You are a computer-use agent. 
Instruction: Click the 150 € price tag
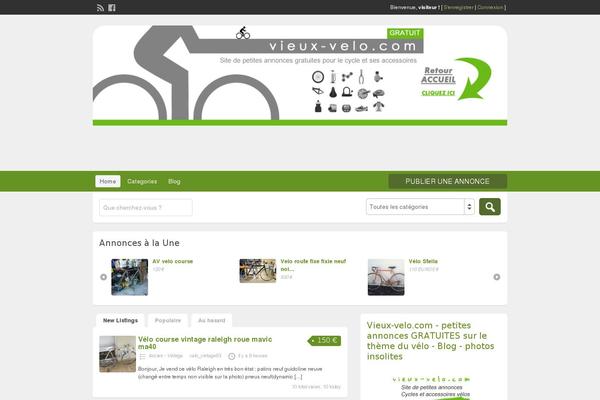324,341
